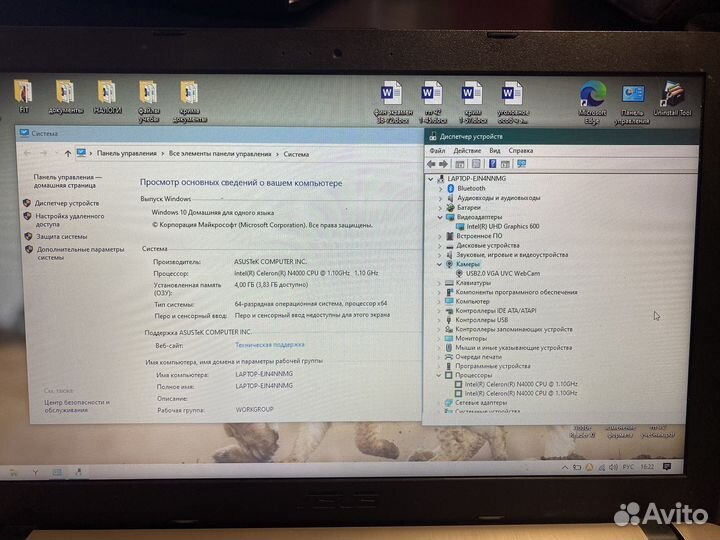Open 'Справка' menu in Device Manager
The width and height of the screenshot is (720, 540).
point(520,150)
